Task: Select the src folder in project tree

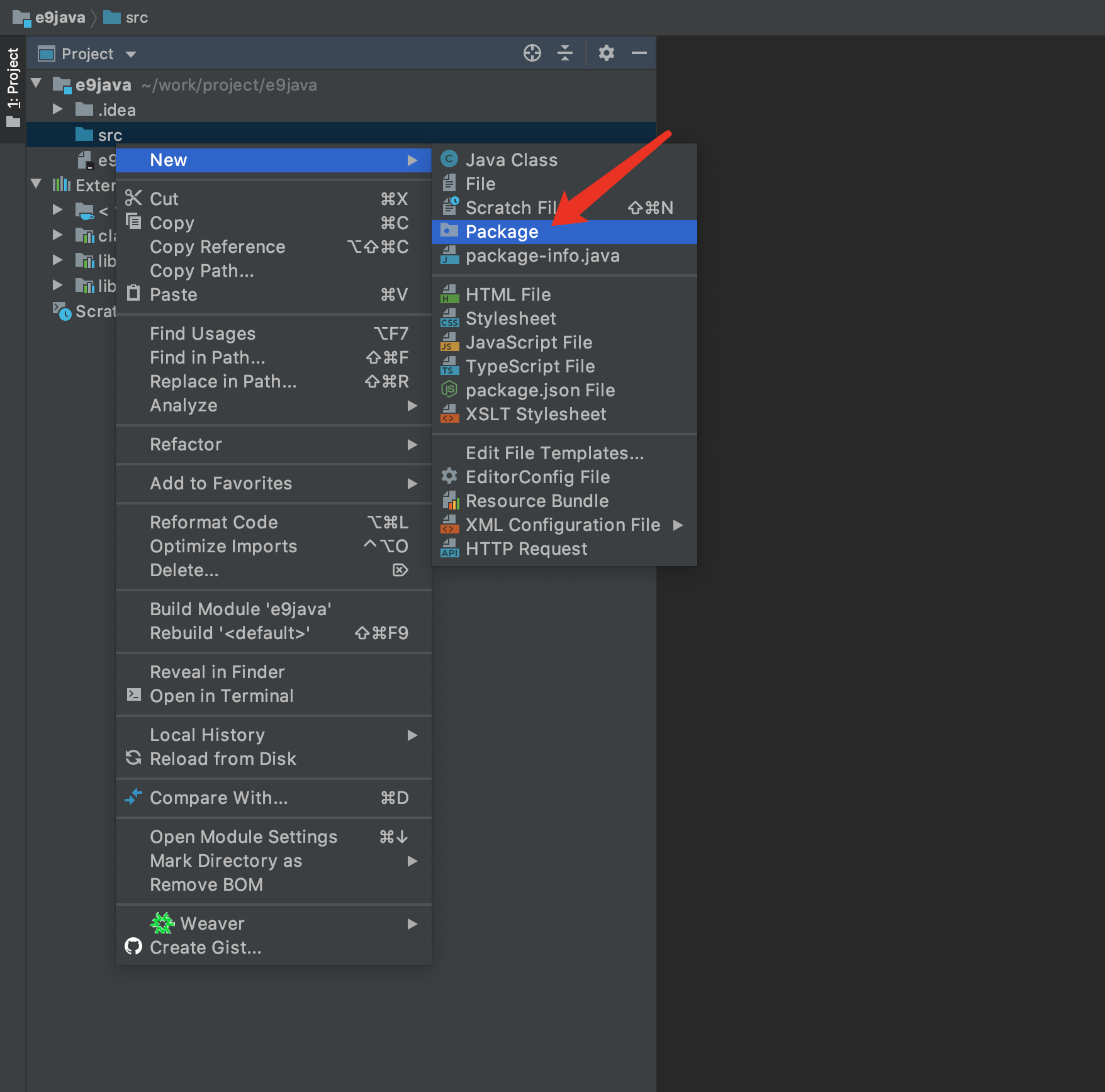Action: [110, 135]
